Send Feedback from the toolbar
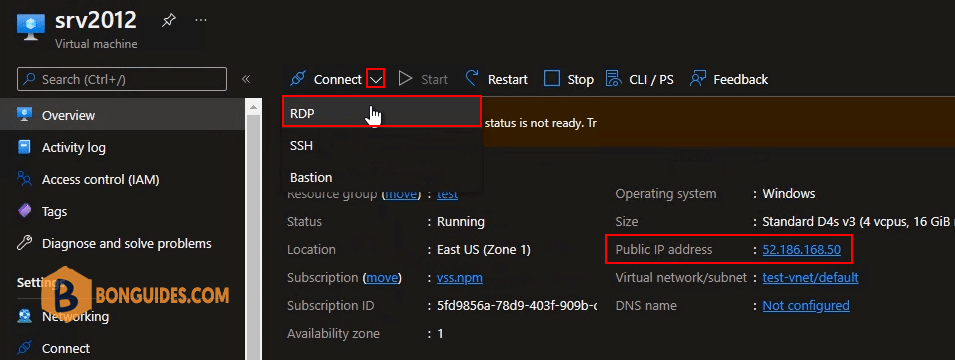This screenshot has height=360, width=955. 728,79
